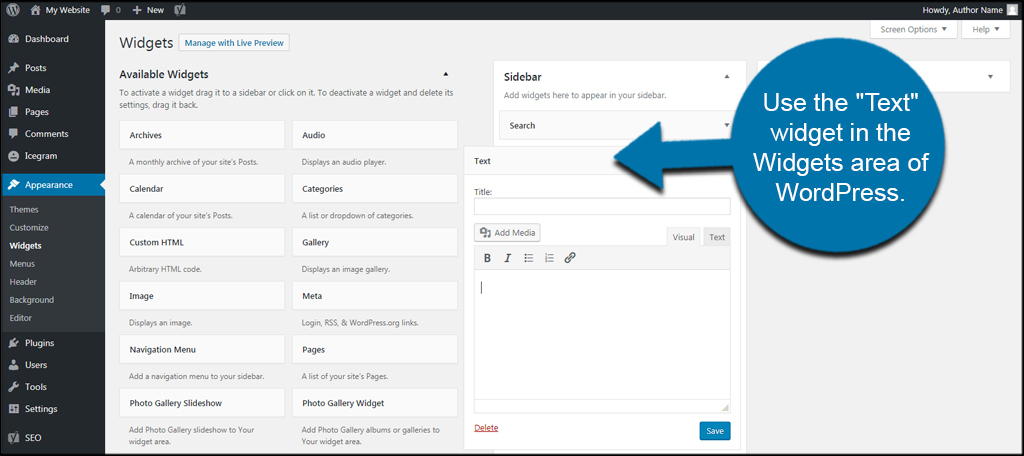Open the Editor submenu link
The image size is (1024, 456).
tap(21, 318)
